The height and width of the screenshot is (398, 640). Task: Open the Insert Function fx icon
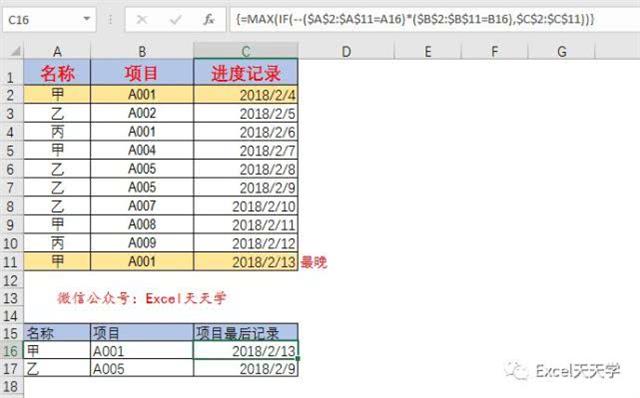pos(209,19)
